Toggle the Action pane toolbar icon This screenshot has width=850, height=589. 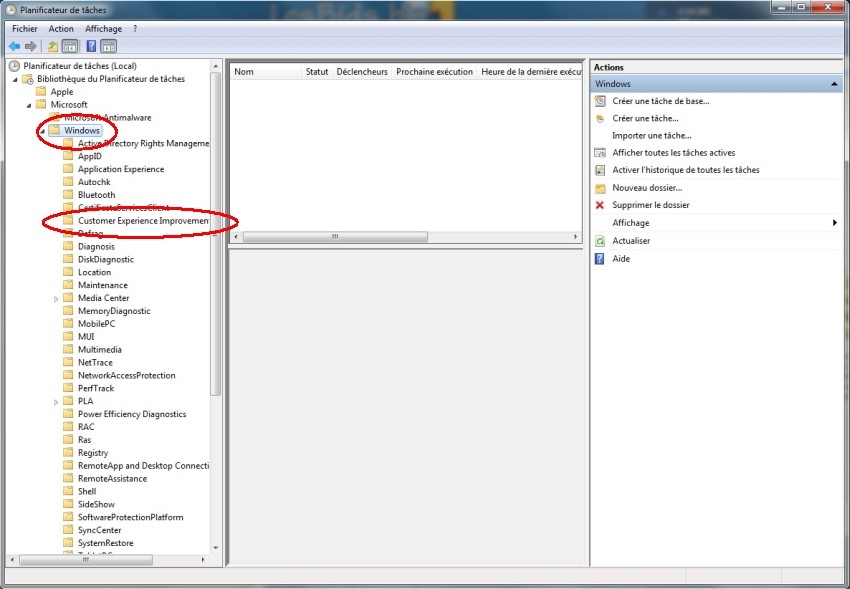coord(109,46)
